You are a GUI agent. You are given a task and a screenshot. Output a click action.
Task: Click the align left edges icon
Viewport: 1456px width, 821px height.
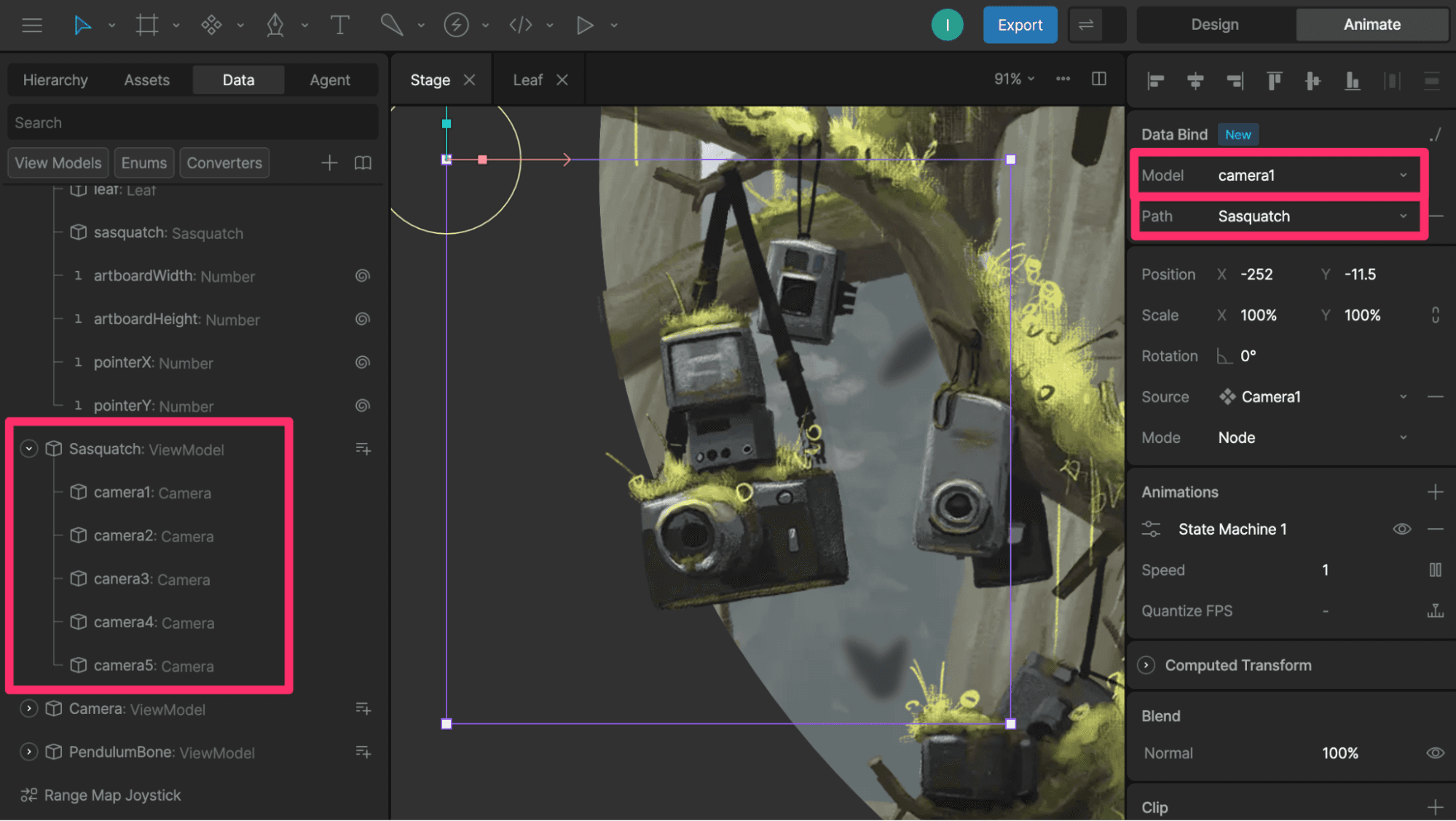1155,81
